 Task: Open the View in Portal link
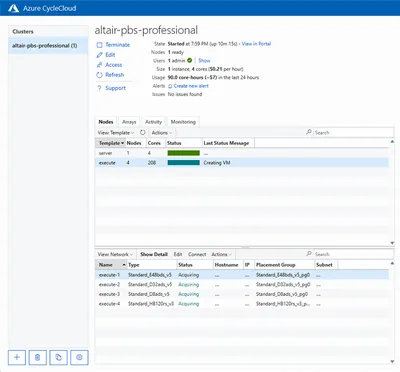[x=256, y=44]
